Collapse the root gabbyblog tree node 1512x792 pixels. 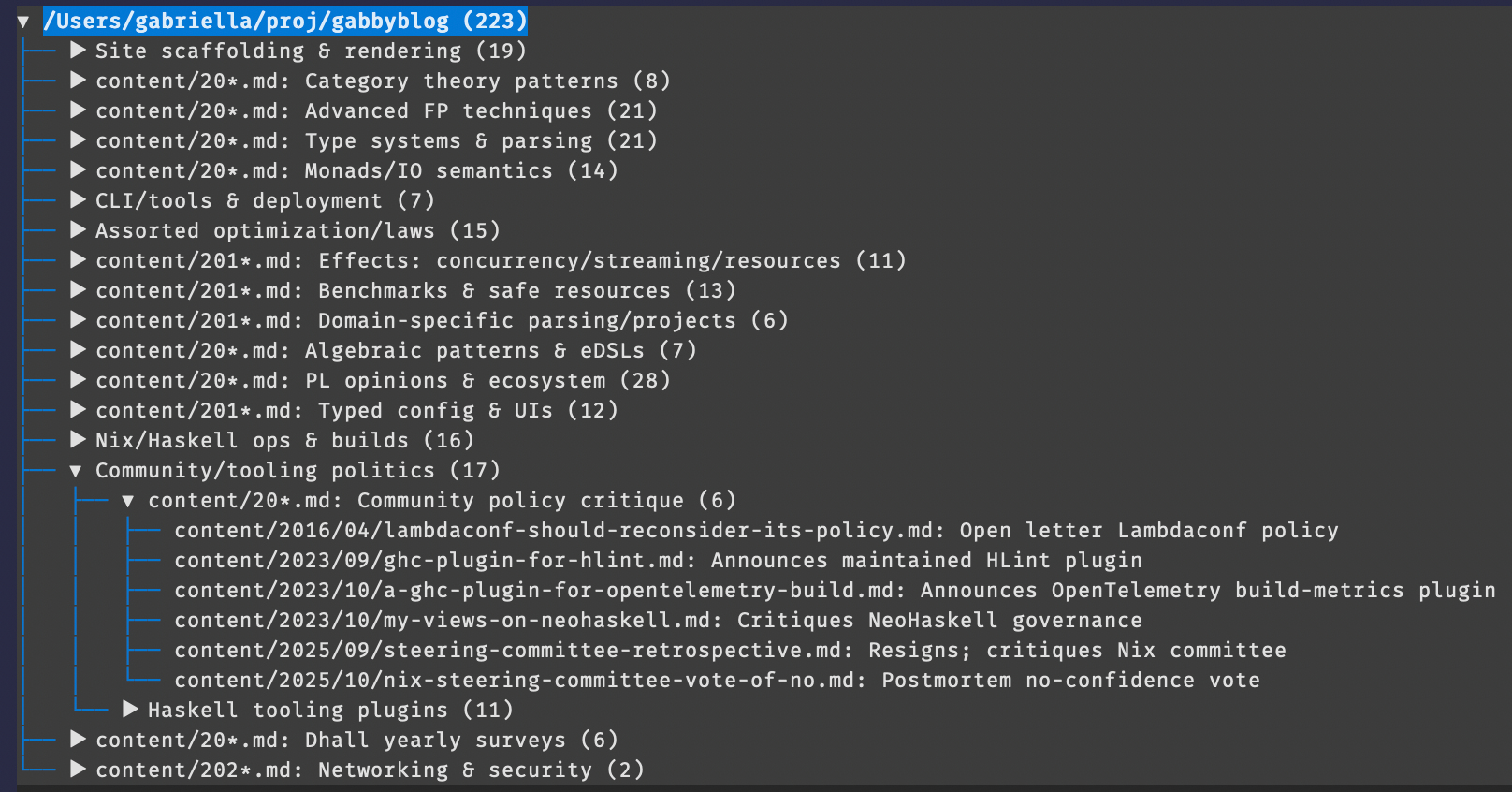[23, 22]
